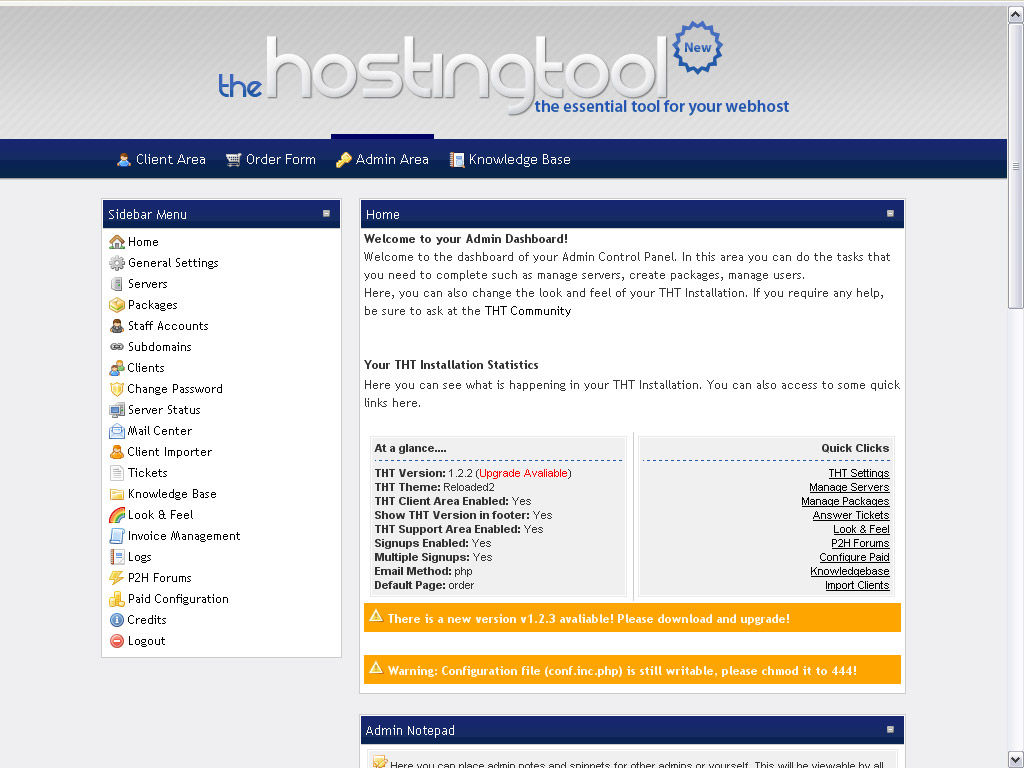This screenshot has width=1024, height=768.
Task: Collapse the Sidebar Menu panel
Action: click(x=326, y=213)
